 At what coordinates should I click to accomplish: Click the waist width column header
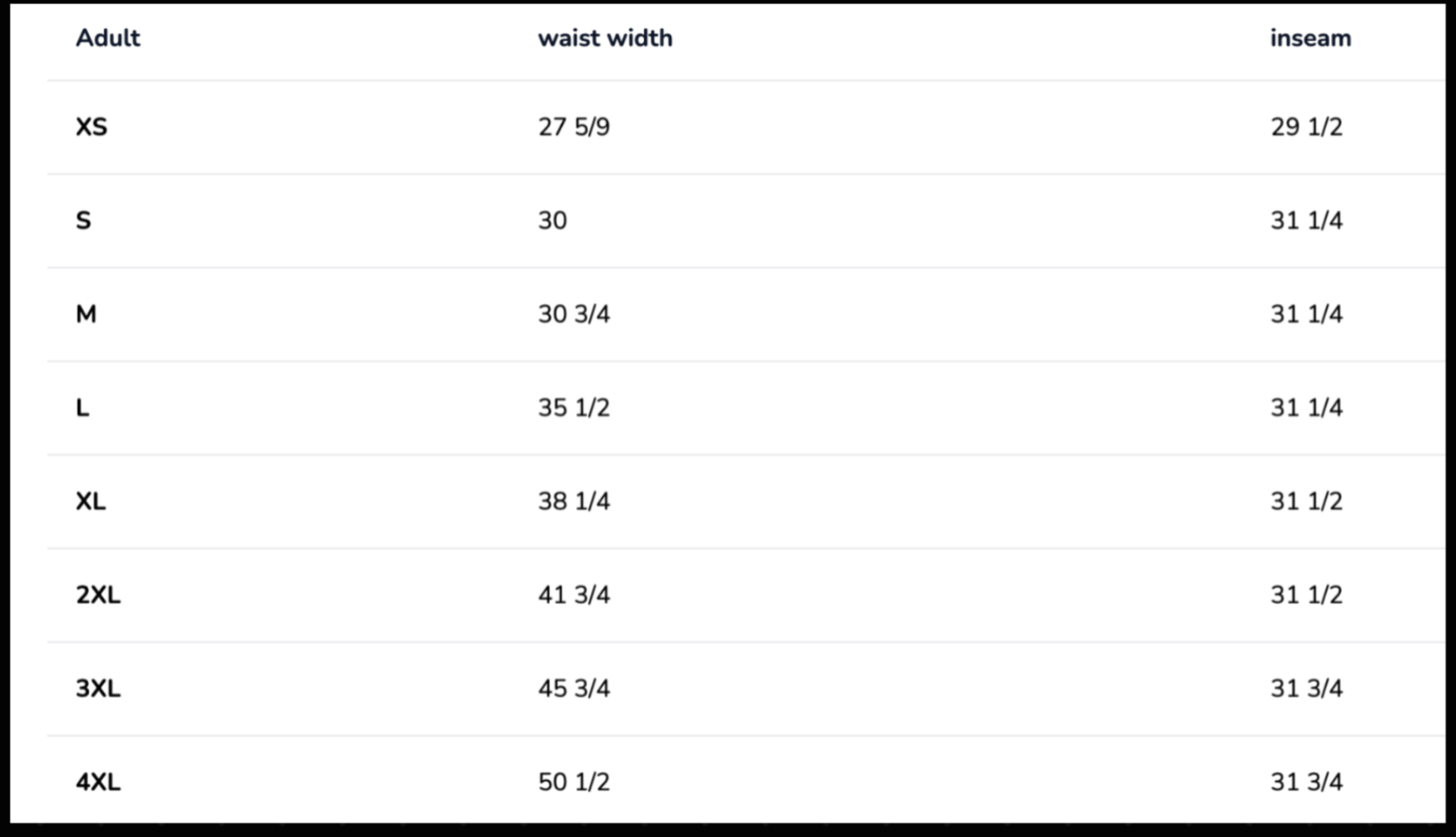pyautogui.click(x=605, y=38)
